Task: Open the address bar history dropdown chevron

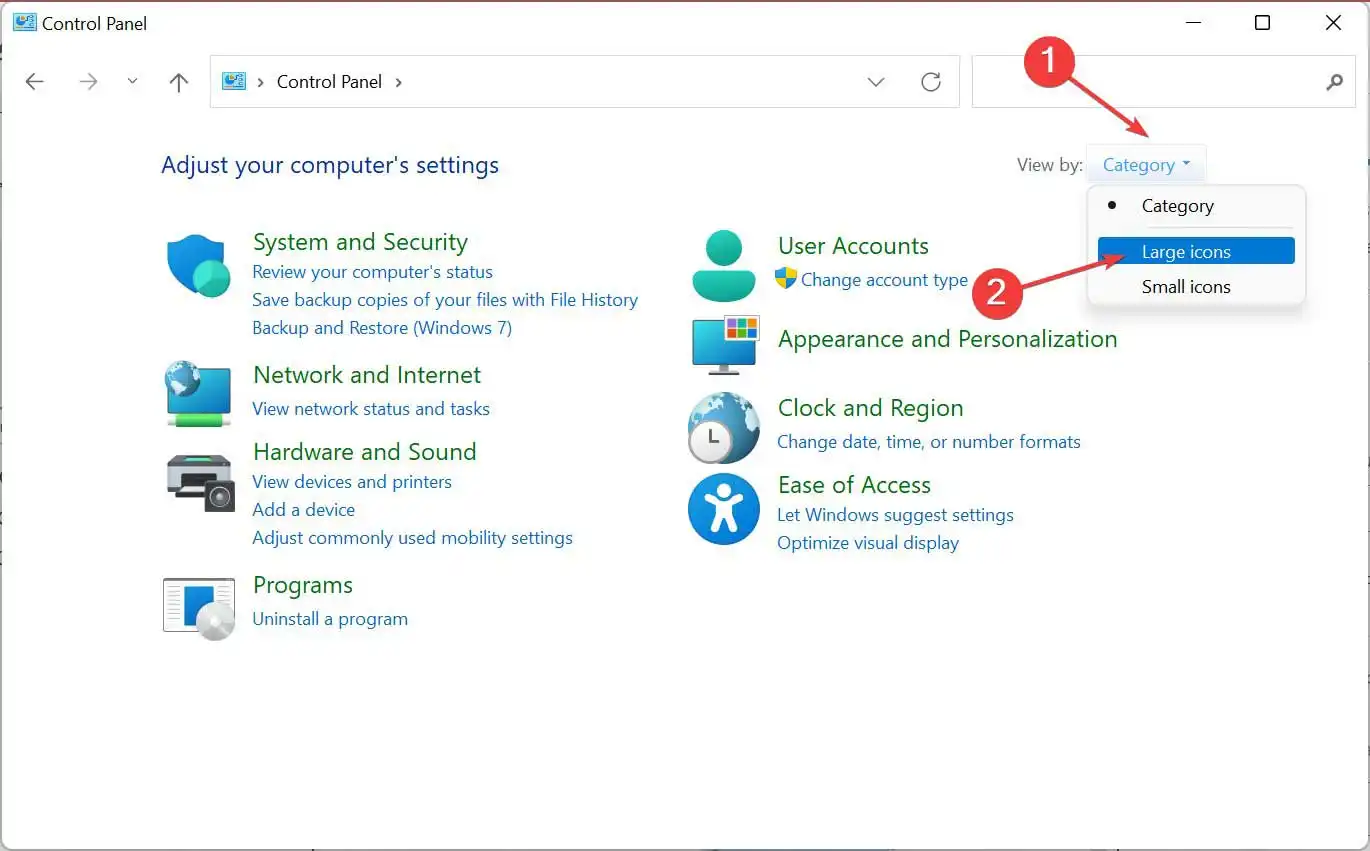Action: (876, 82)
